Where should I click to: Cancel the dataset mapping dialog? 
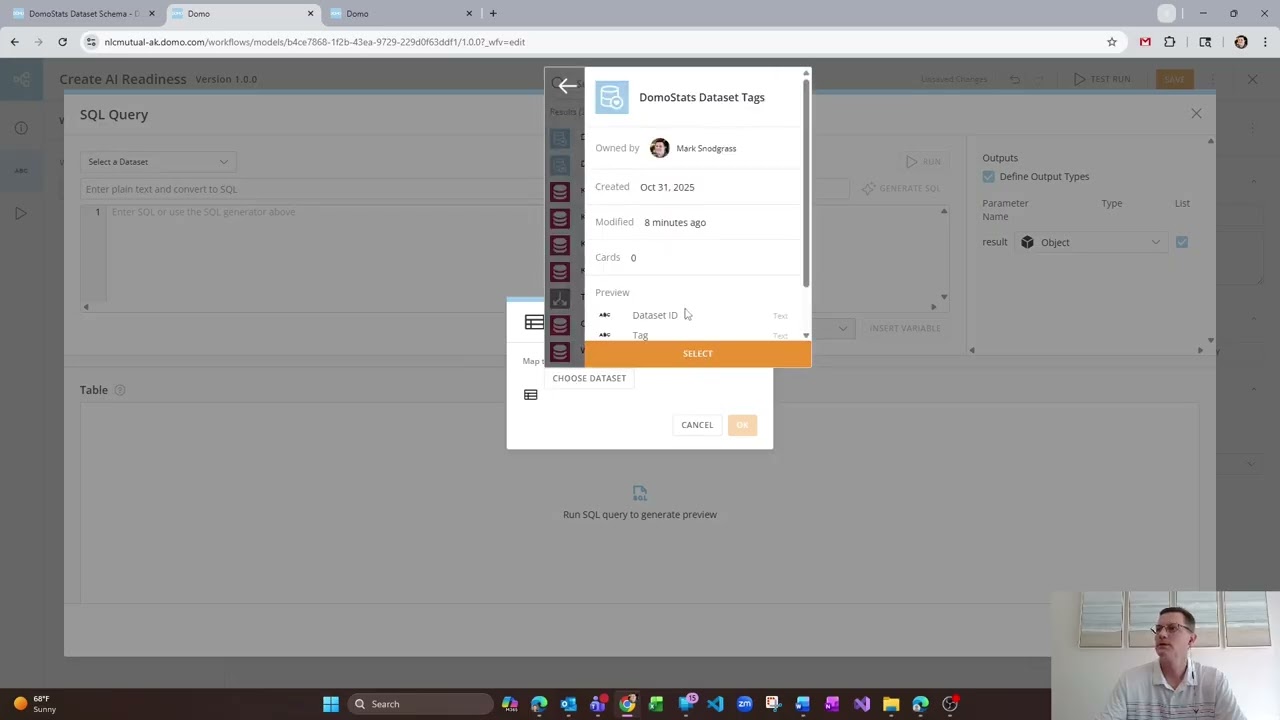tap(697, 425)
